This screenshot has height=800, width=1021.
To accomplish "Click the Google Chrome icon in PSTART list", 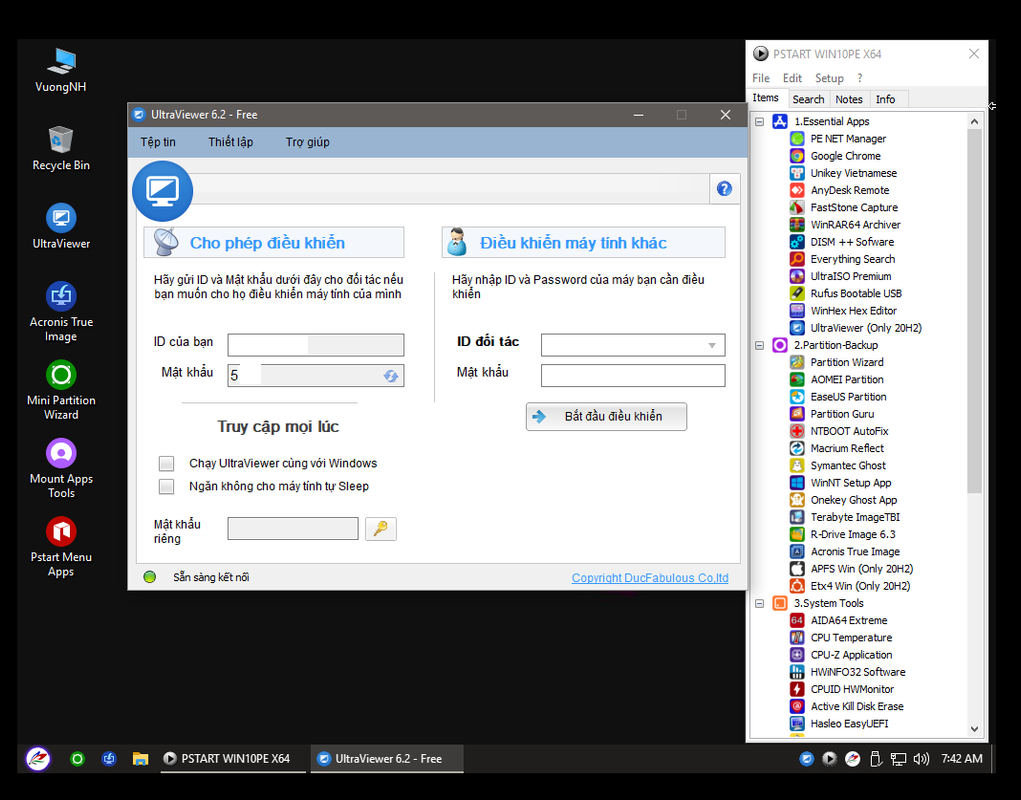I will (x=797, y=156).
